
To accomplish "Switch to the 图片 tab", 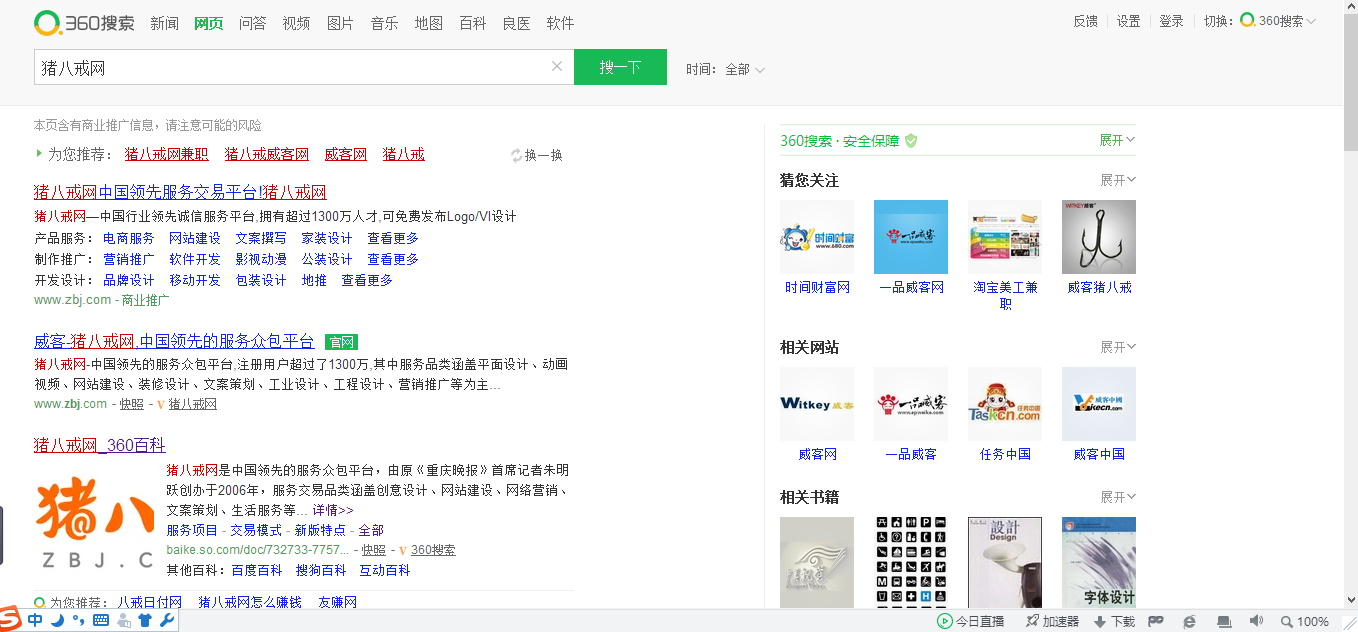I will tap(340, 23).
